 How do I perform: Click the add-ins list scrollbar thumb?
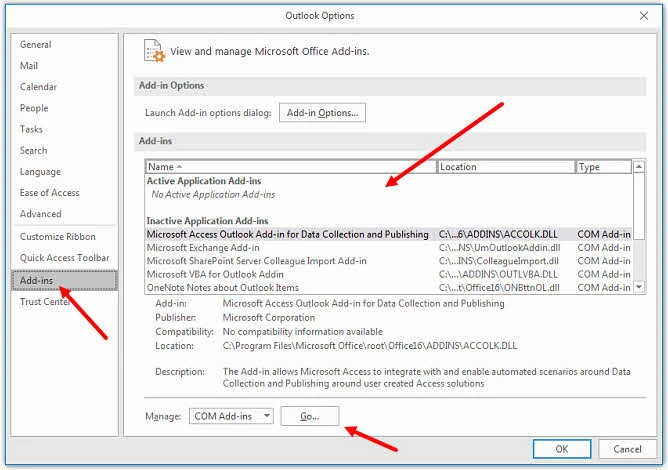tap(639, 207)
